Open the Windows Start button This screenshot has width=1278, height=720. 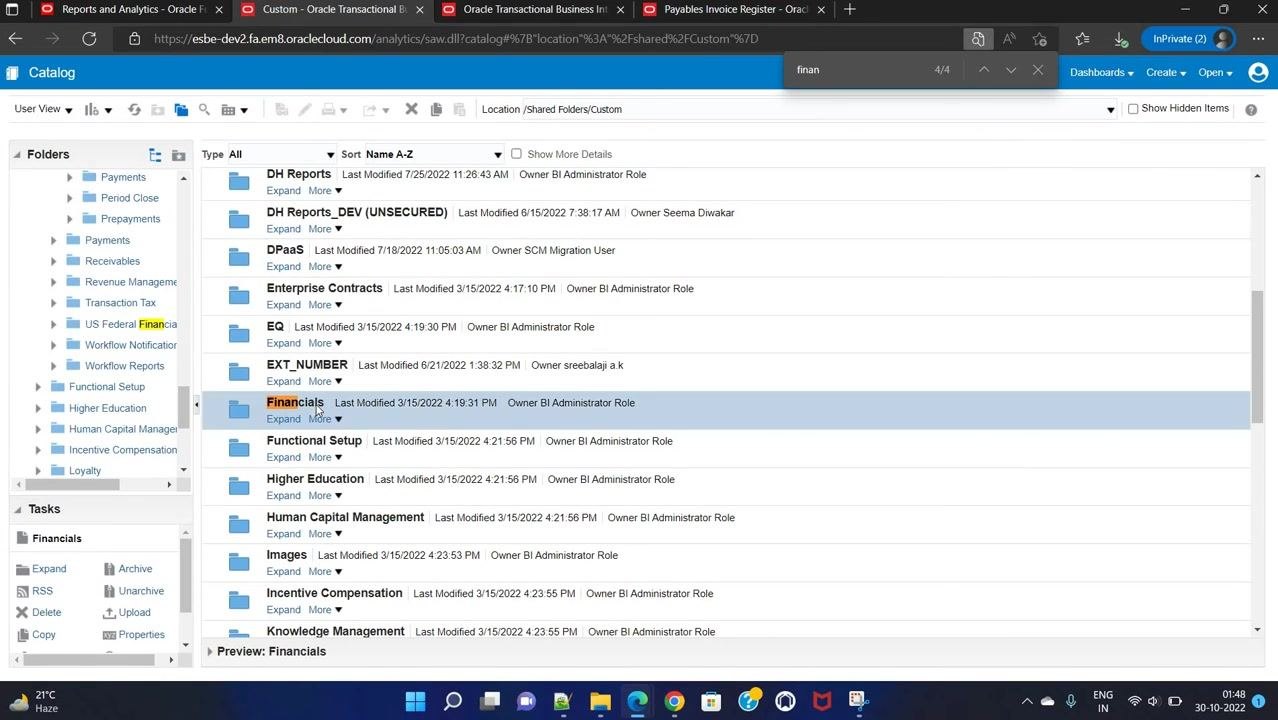(415, 701)
